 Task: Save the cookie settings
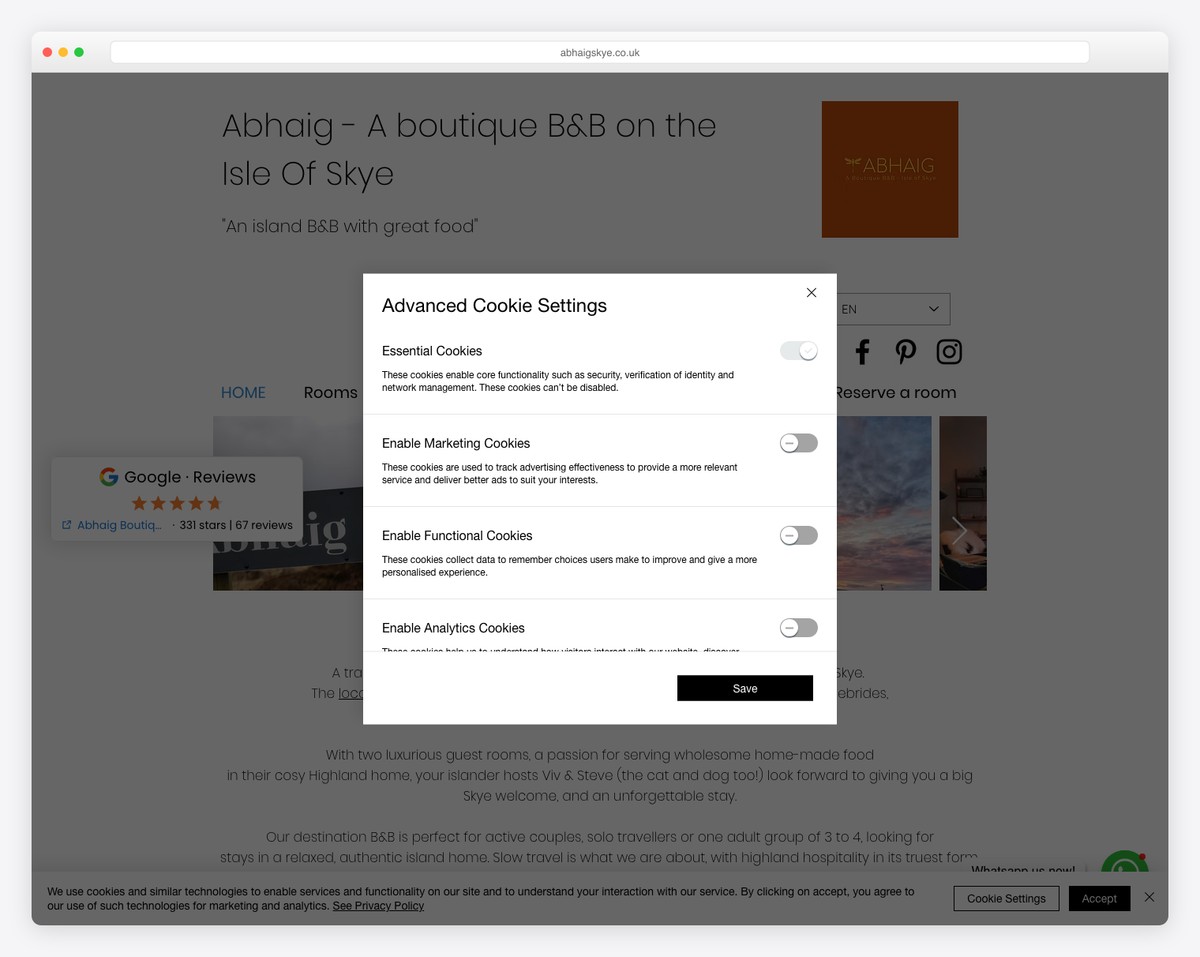tap(744, 688)
